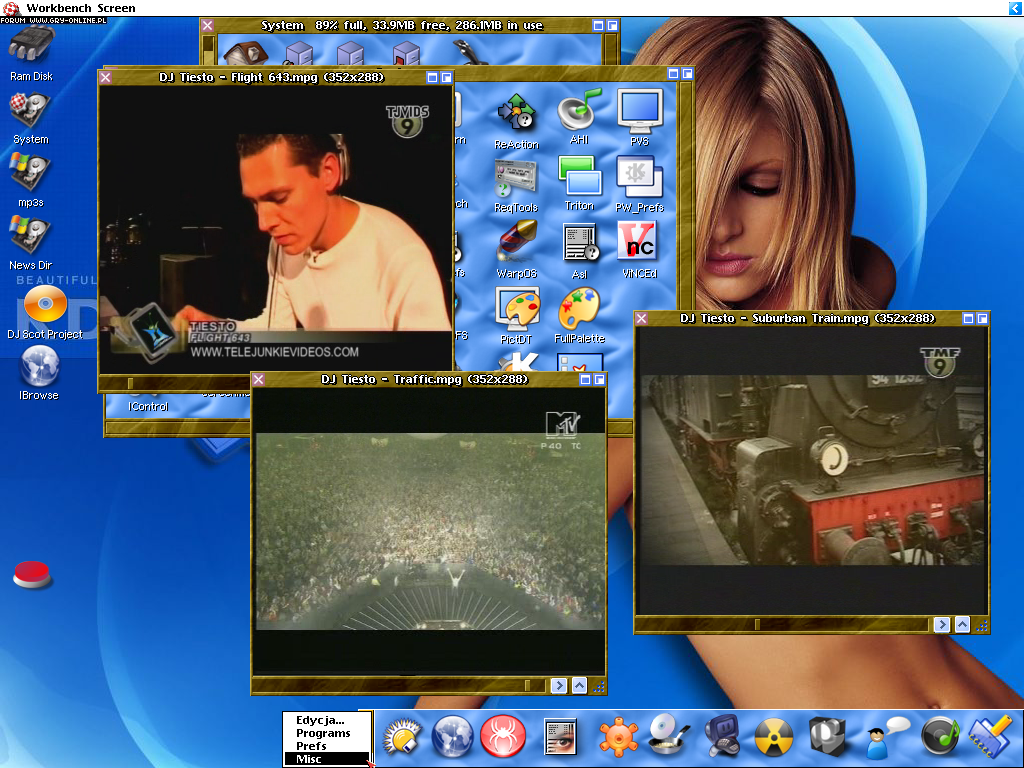The image size is (1024, 768).
Task: Launch the blue computer dock icon
Action: (721, 737)
